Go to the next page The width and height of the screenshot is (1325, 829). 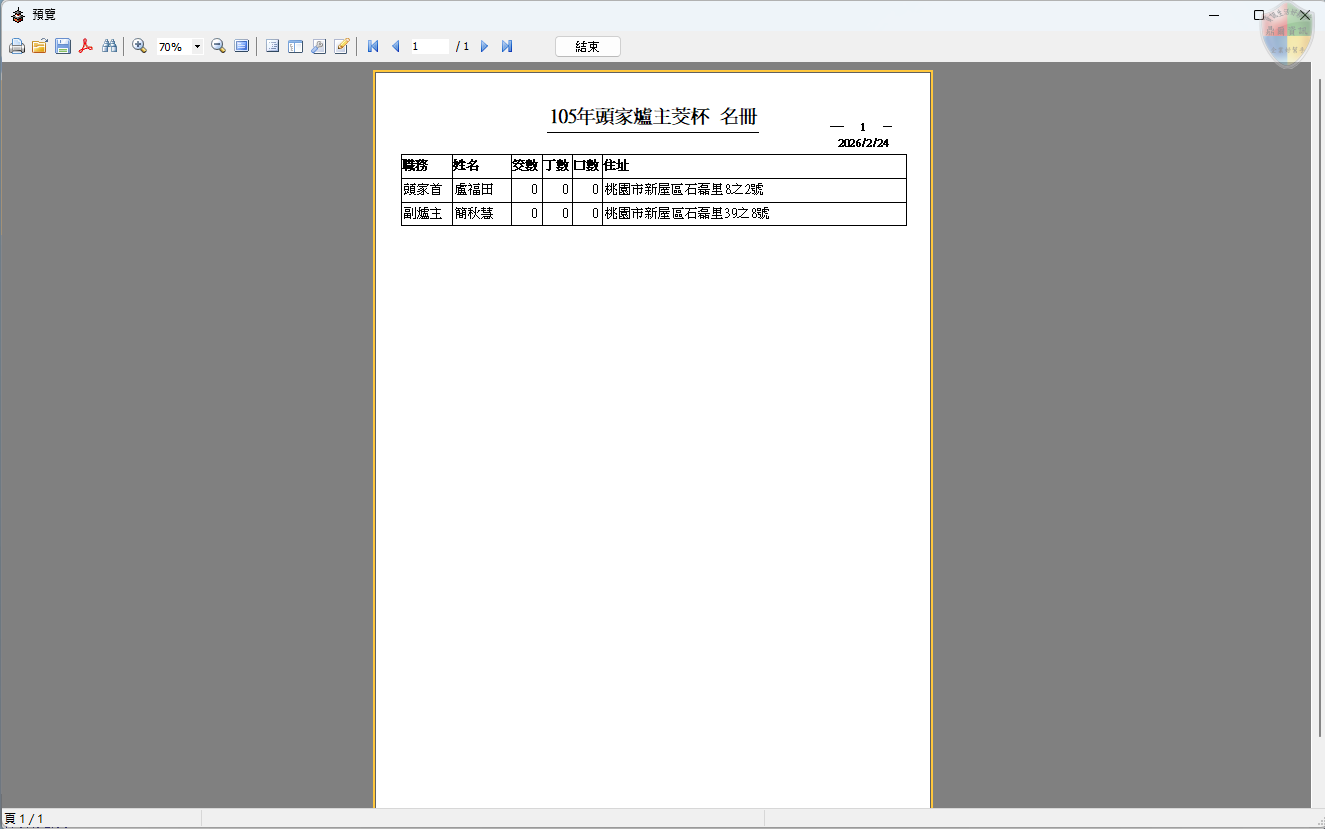[485, 46]
